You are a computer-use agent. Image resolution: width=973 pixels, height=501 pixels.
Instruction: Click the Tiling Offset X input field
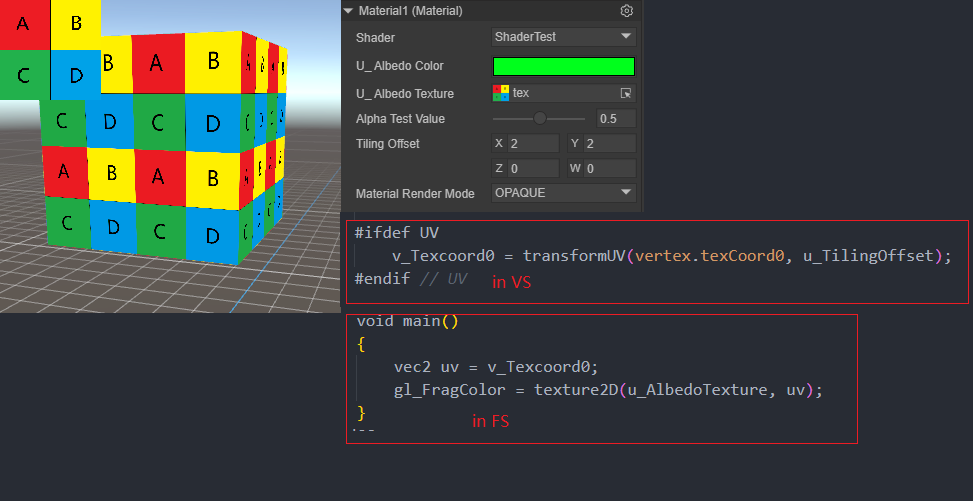coord(533,144)
